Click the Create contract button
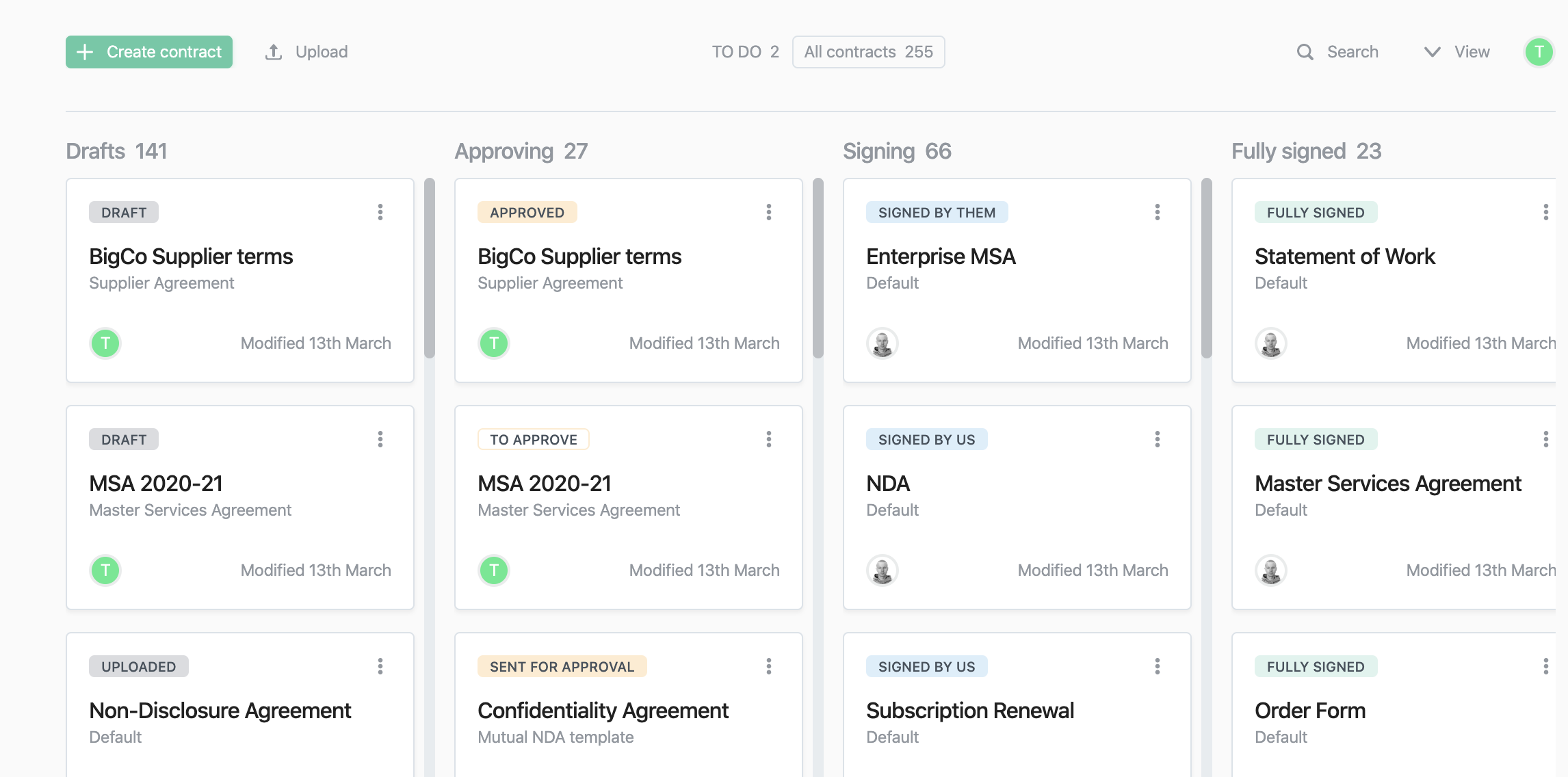 click(149, 52)
